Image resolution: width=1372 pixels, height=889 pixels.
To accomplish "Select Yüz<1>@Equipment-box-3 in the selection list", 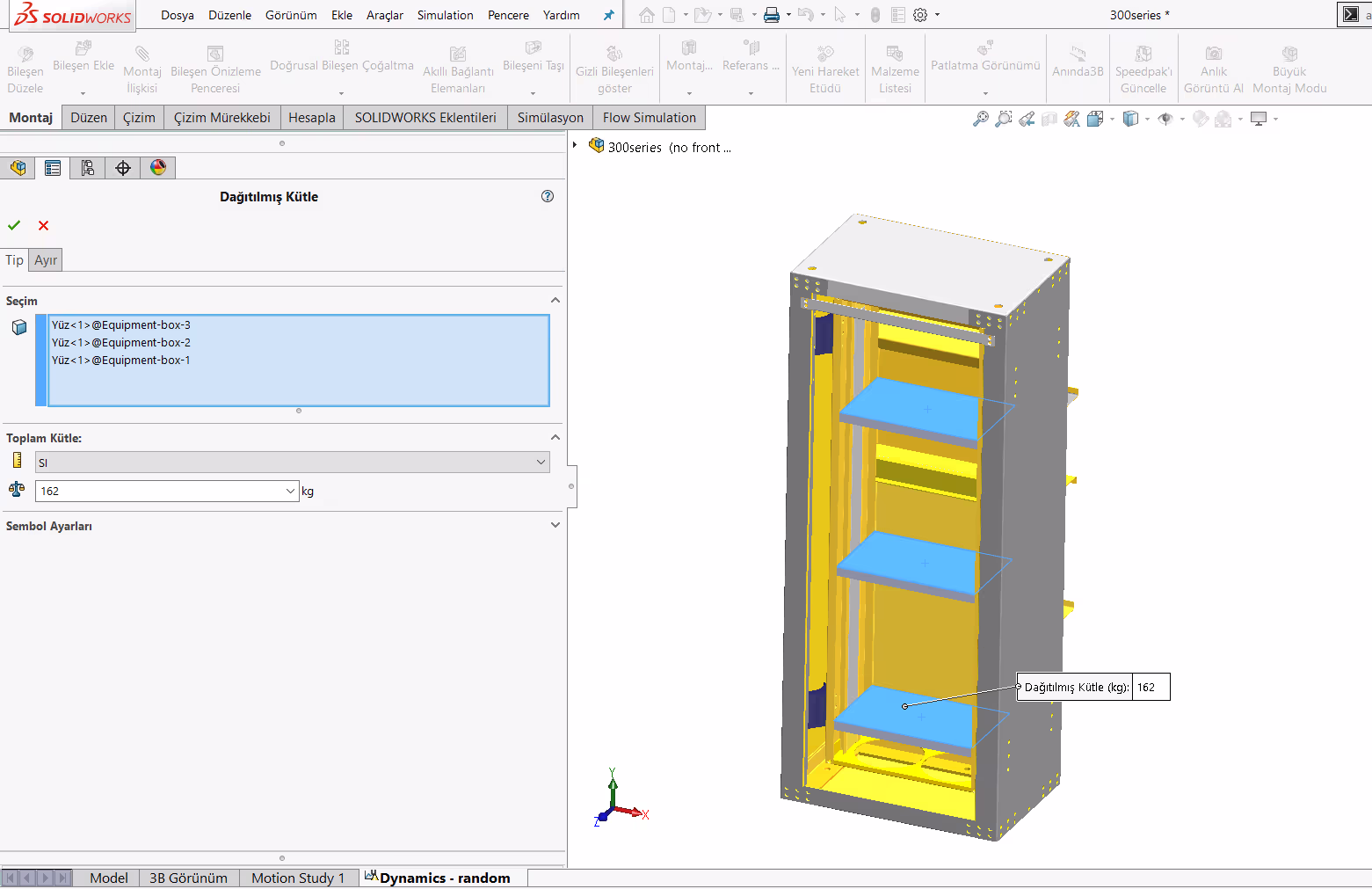I will click(121, 325).
